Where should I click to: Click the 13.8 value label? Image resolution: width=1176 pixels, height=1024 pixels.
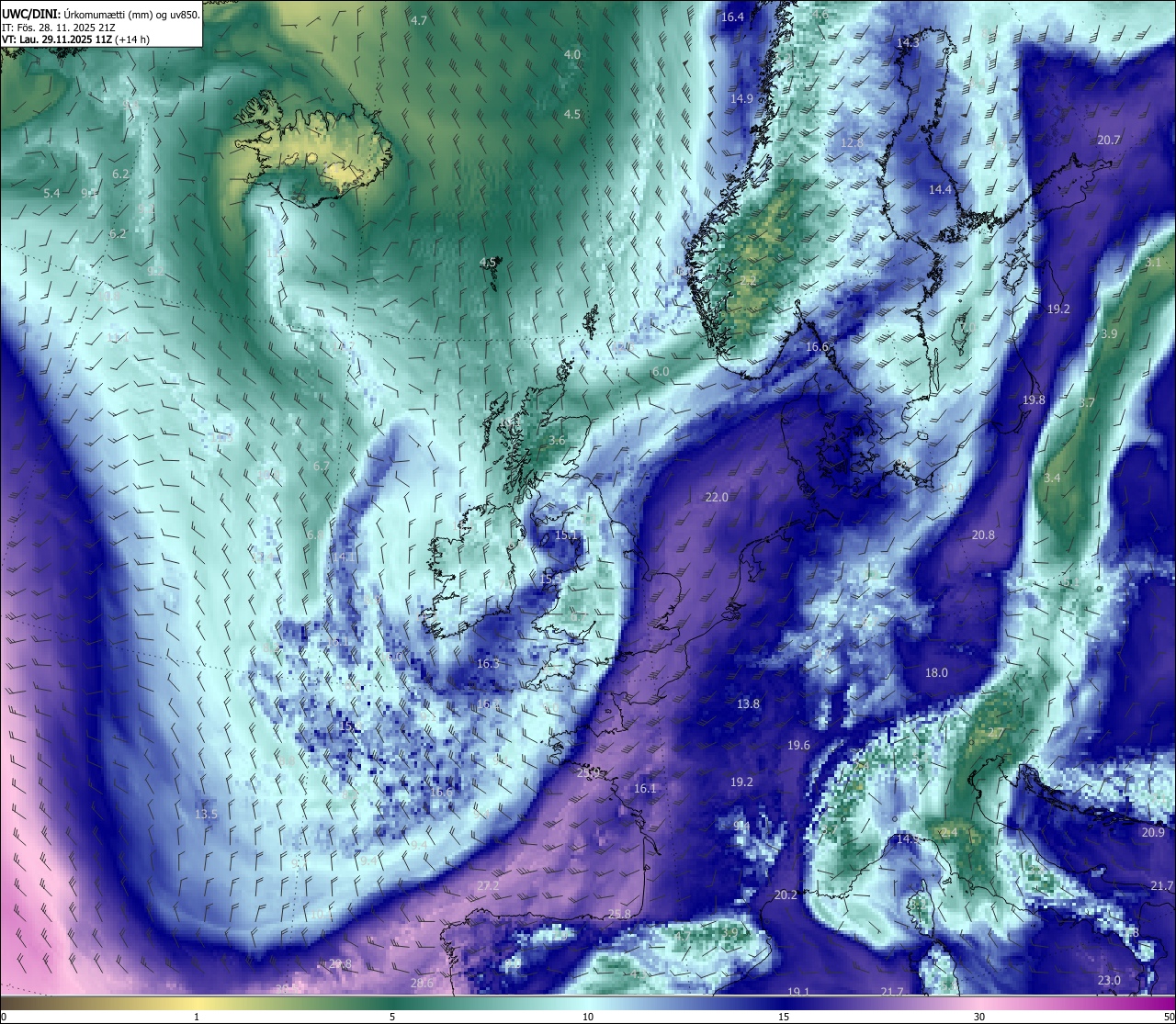748,703
